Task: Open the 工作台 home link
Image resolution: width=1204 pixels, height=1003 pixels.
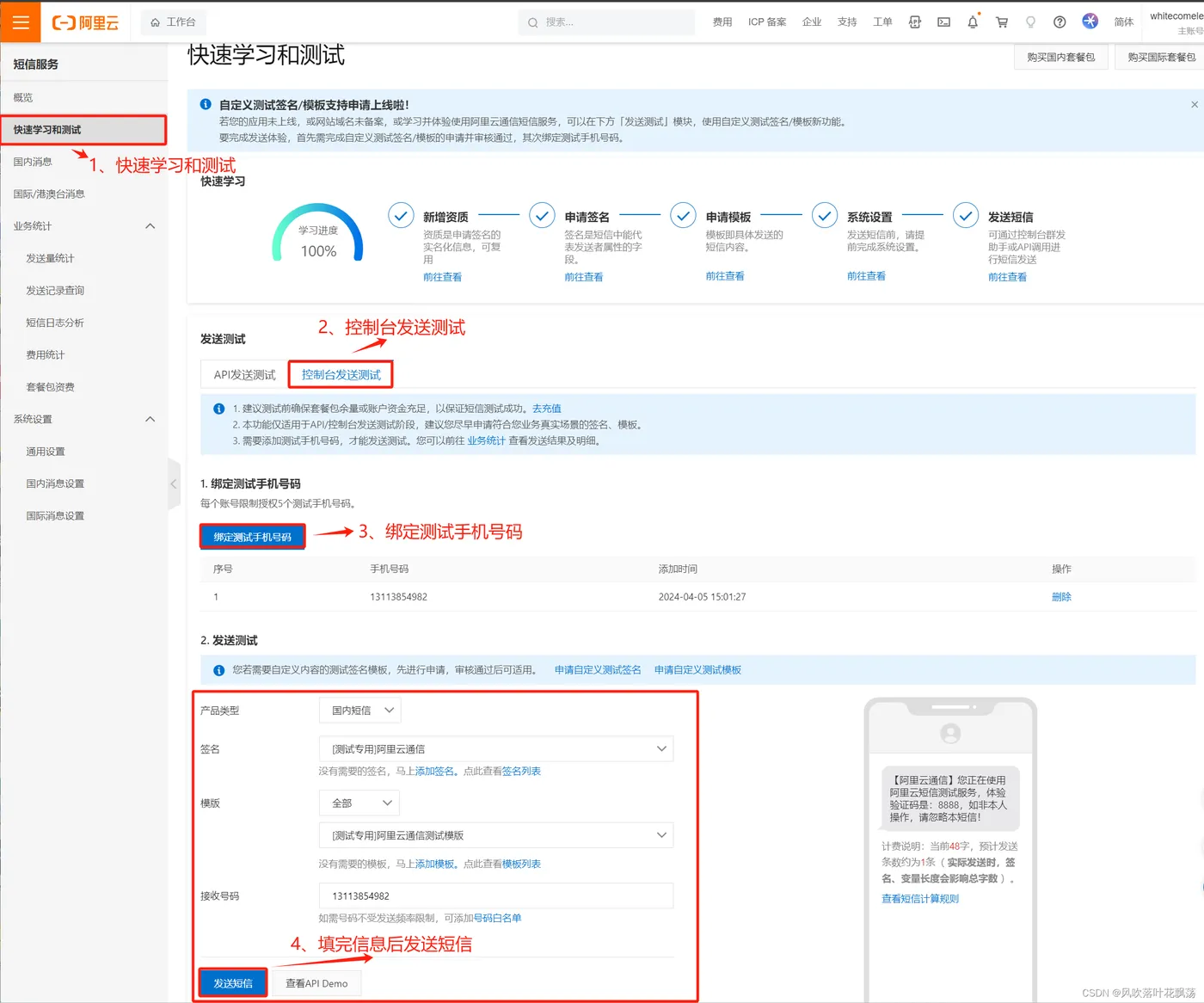Action: pyautogui.click(x=173, y=22)
